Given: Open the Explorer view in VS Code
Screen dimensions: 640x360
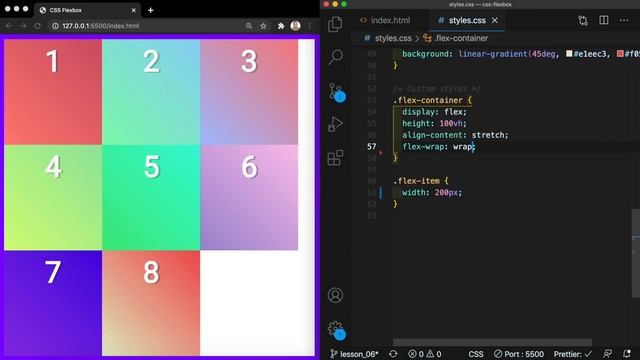Looking at the screenshot, I should pos(335,24).
